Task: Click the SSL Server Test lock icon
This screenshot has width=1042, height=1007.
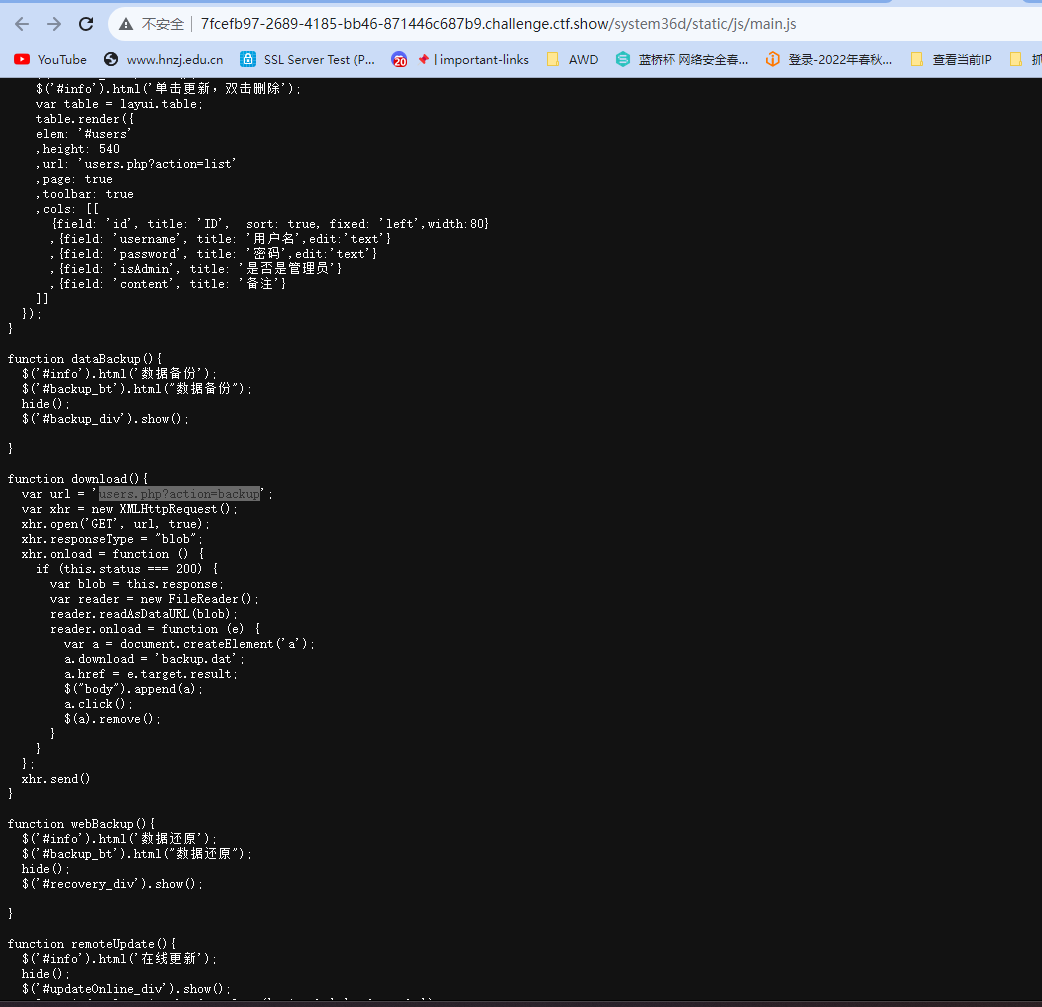Action: (x=248, y=59)
